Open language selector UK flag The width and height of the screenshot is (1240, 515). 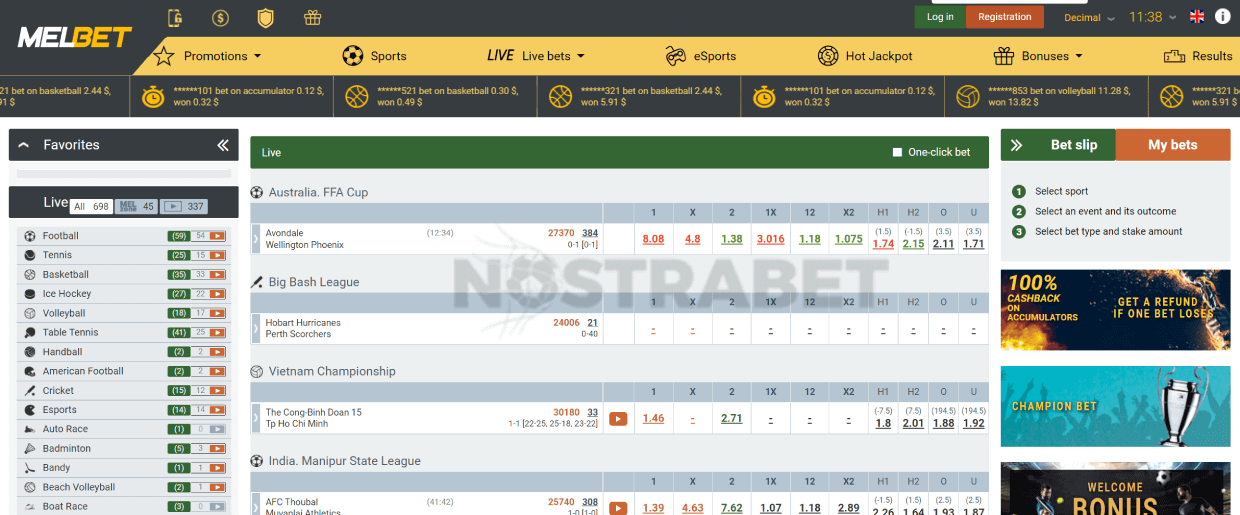(x=1197, y=17)
